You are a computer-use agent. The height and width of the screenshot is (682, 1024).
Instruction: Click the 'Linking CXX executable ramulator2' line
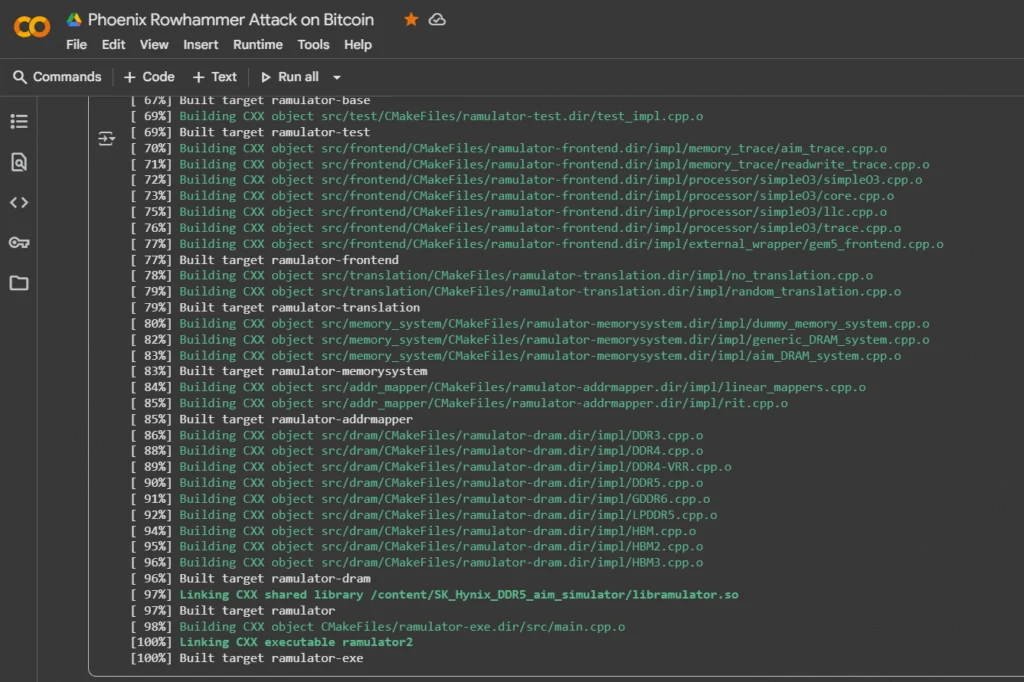271,642
